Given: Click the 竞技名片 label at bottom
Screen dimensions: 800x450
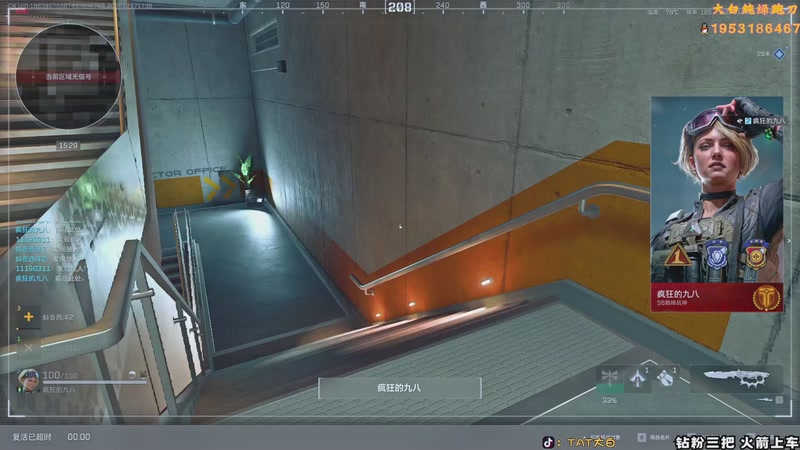Looking at the screenshot, I should [659, 438].
